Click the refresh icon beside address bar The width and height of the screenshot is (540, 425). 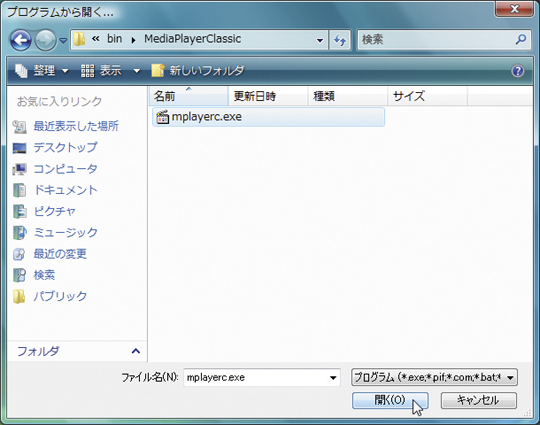tap(340, 40)
